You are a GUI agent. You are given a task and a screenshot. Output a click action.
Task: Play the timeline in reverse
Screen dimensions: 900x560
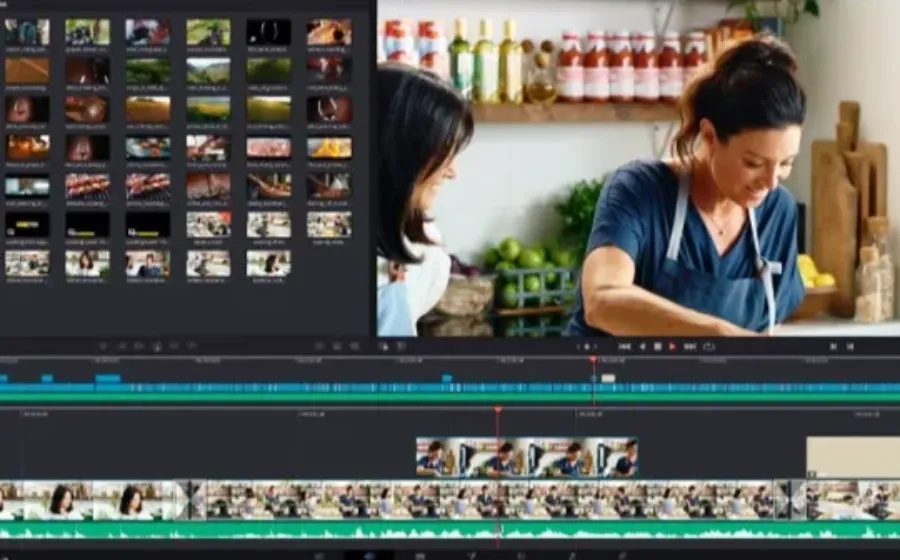tap(642, 347)
